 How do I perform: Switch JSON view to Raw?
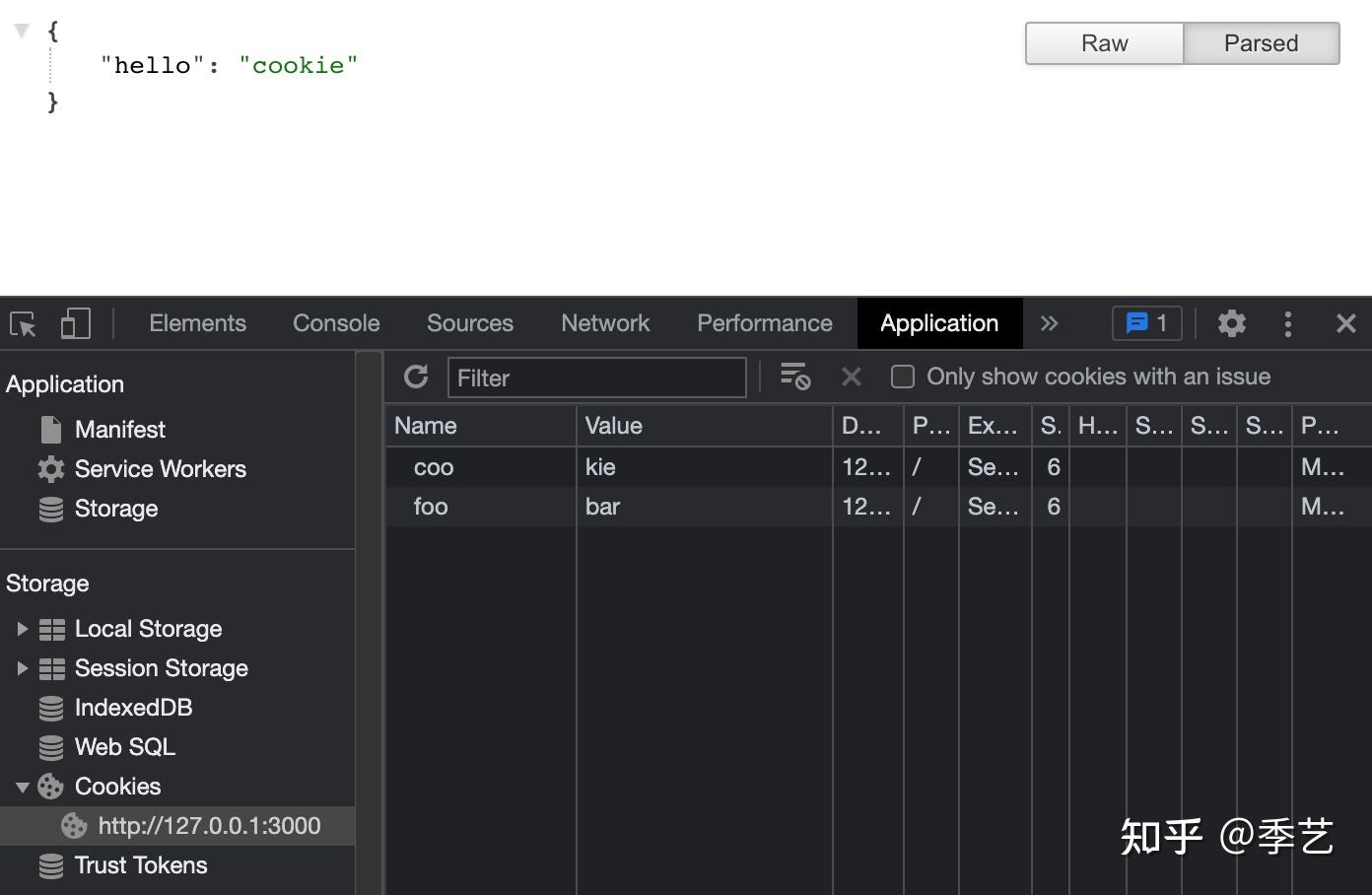coord(1104,43)
